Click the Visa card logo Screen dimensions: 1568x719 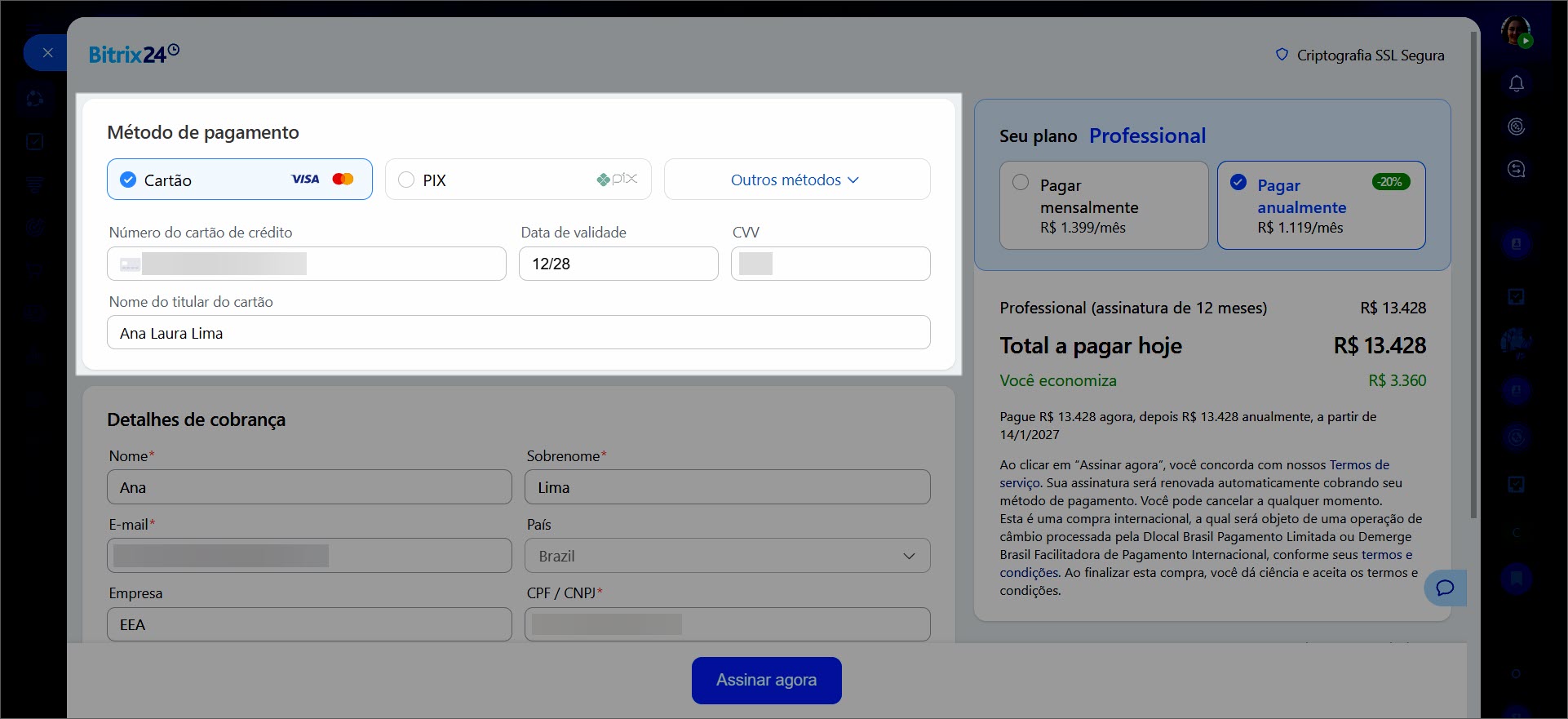click(305, 180)
